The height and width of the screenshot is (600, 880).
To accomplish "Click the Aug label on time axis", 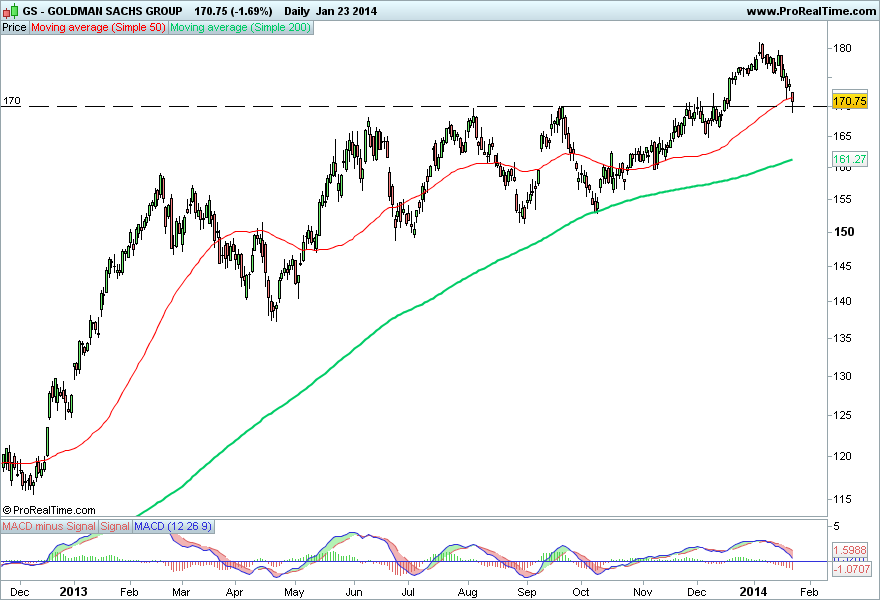I will (x=468, y=592).
